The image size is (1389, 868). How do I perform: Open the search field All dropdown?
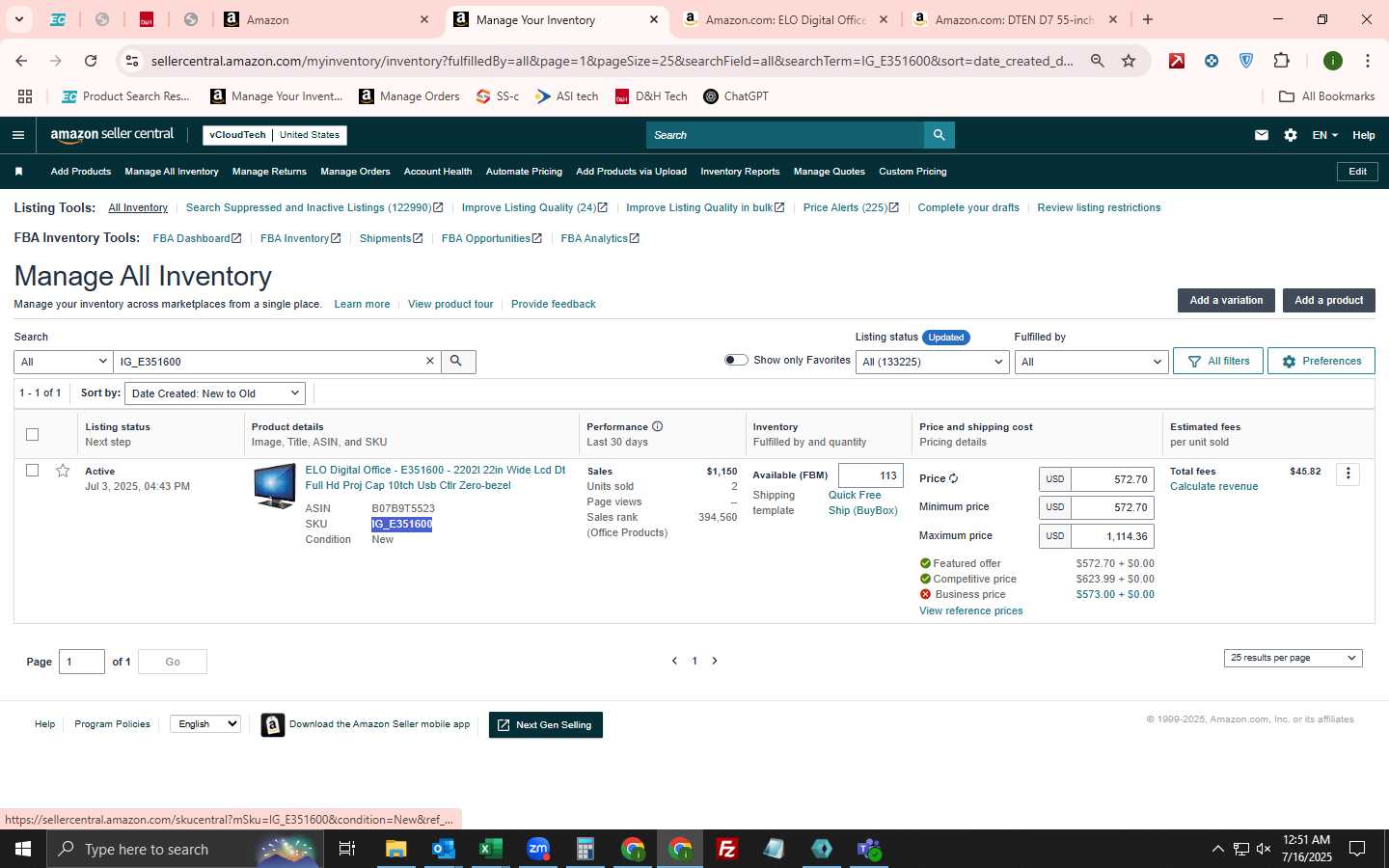[63, 362]
